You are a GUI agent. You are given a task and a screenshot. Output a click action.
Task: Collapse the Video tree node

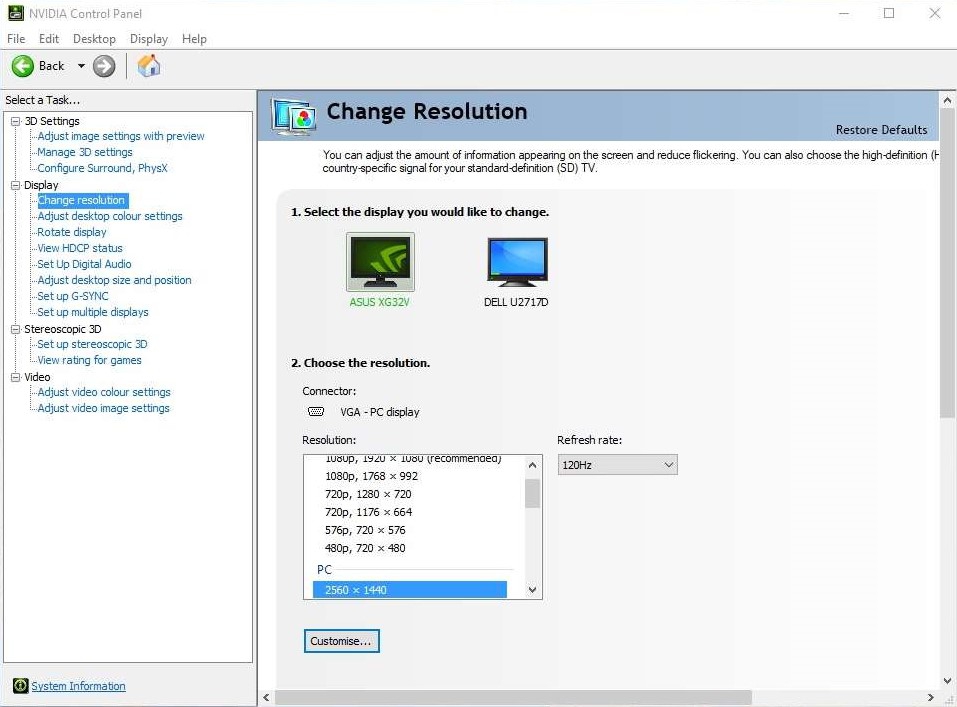coord(15,377)
